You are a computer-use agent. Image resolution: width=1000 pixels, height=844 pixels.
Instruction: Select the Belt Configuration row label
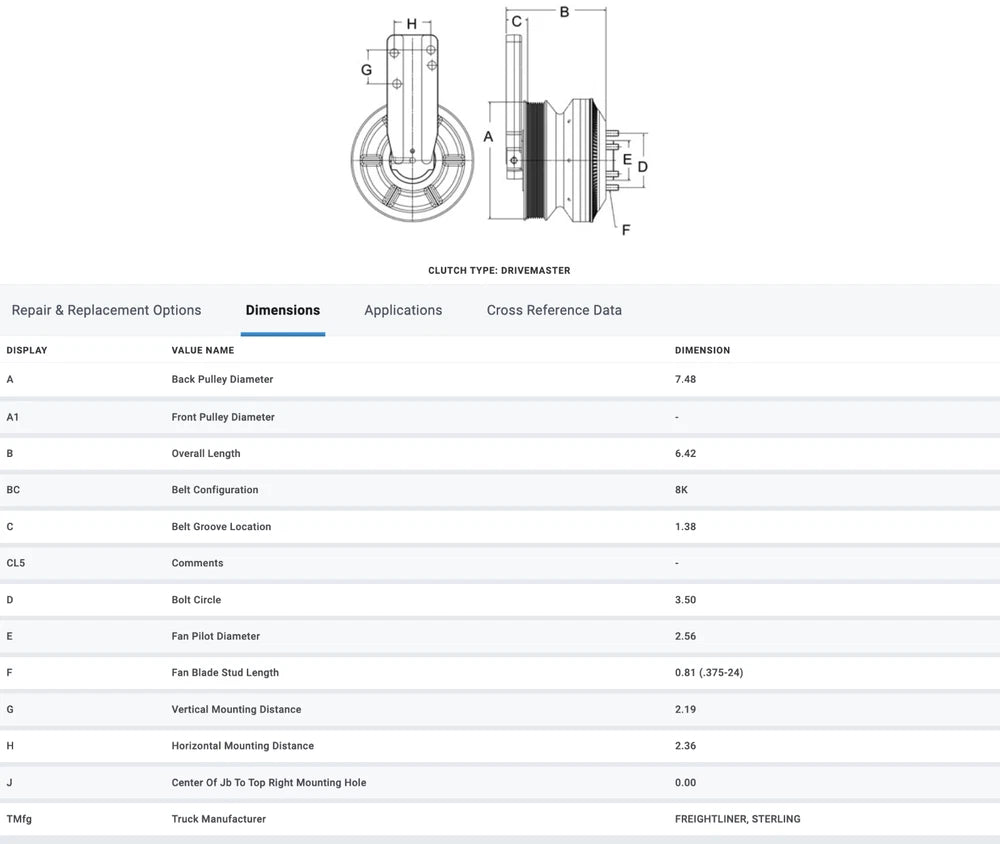pyautogui.click(x=215, y=490)
